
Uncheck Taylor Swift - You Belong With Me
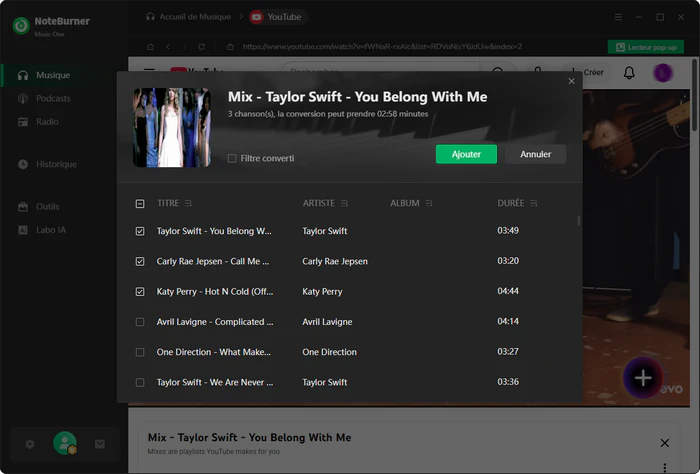tap(140, 231)
